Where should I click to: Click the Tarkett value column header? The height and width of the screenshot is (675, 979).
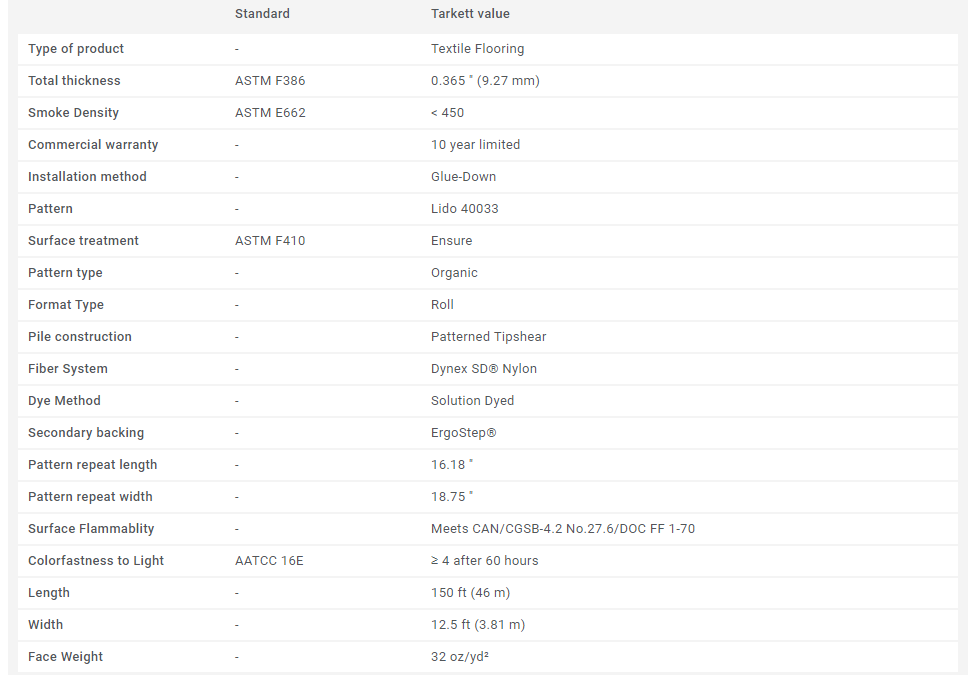[470, 14]
